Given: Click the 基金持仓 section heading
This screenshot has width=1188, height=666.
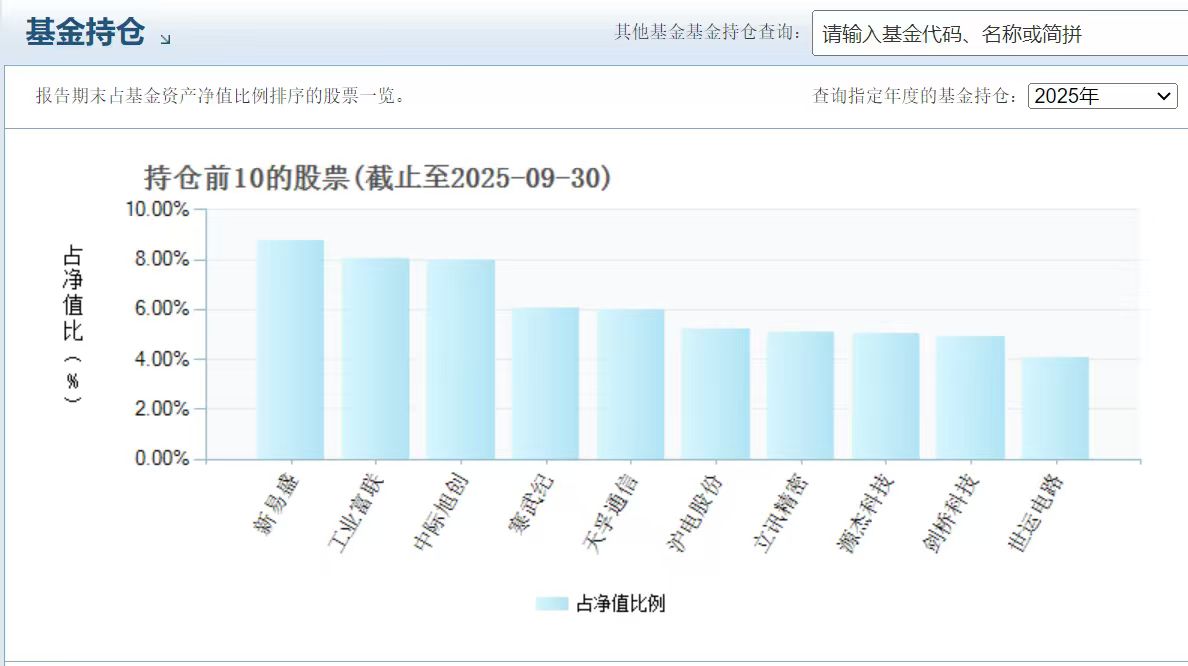Looking at the screenshot, I should [x=85, y=32].
